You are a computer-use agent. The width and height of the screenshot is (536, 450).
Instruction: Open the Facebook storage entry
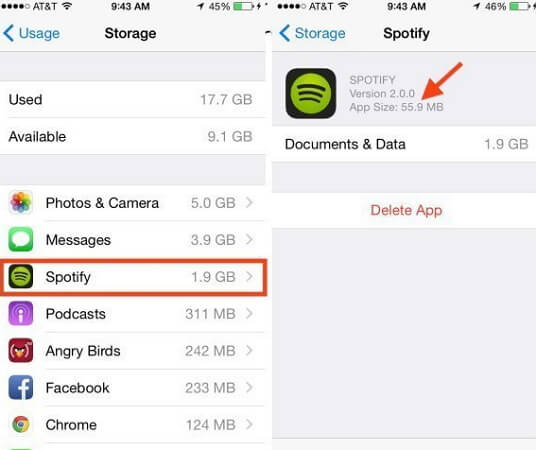click(x=133, y=387)
